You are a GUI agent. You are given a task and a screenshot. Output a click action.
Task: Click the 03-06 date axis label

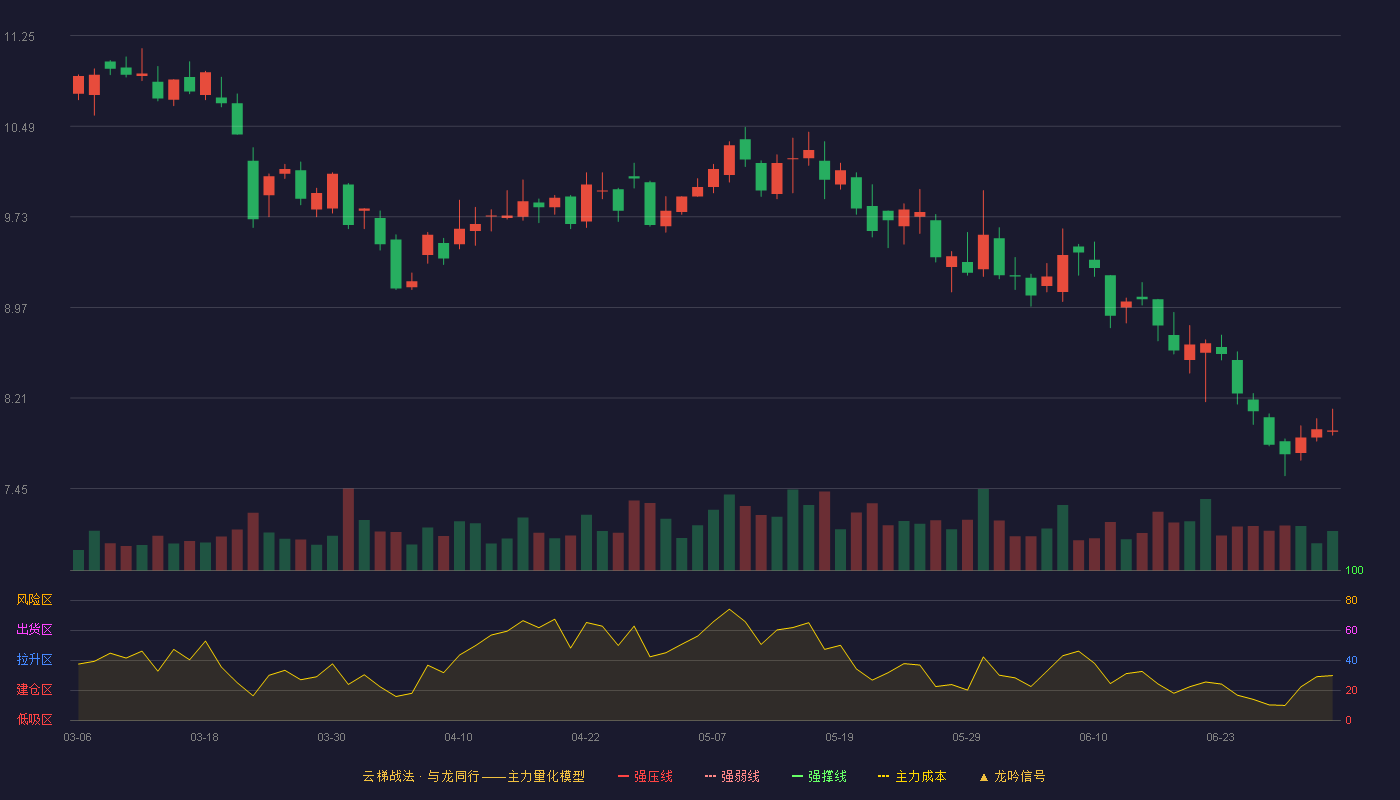point(78,737)
